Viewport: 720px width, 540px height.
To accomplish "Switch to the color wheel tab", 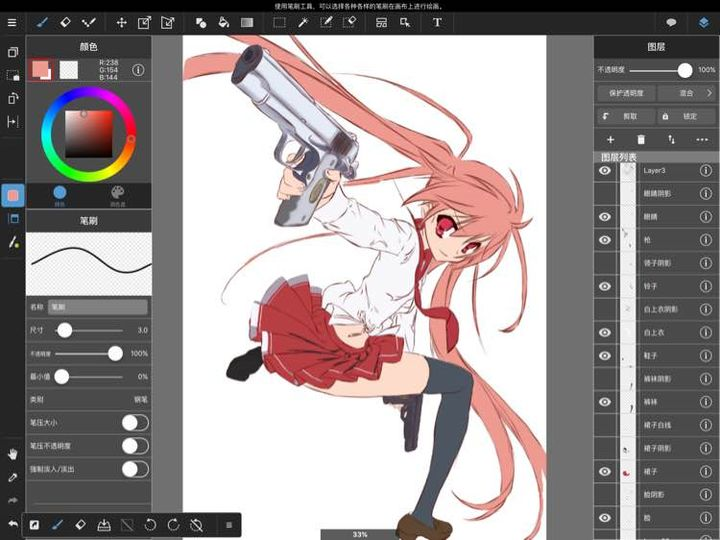I will (60, 196).
